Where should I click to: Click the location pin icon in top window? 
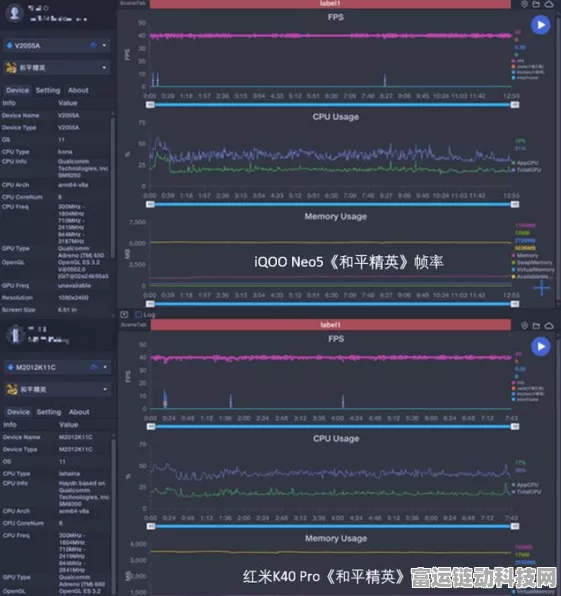tap(525, 4)
